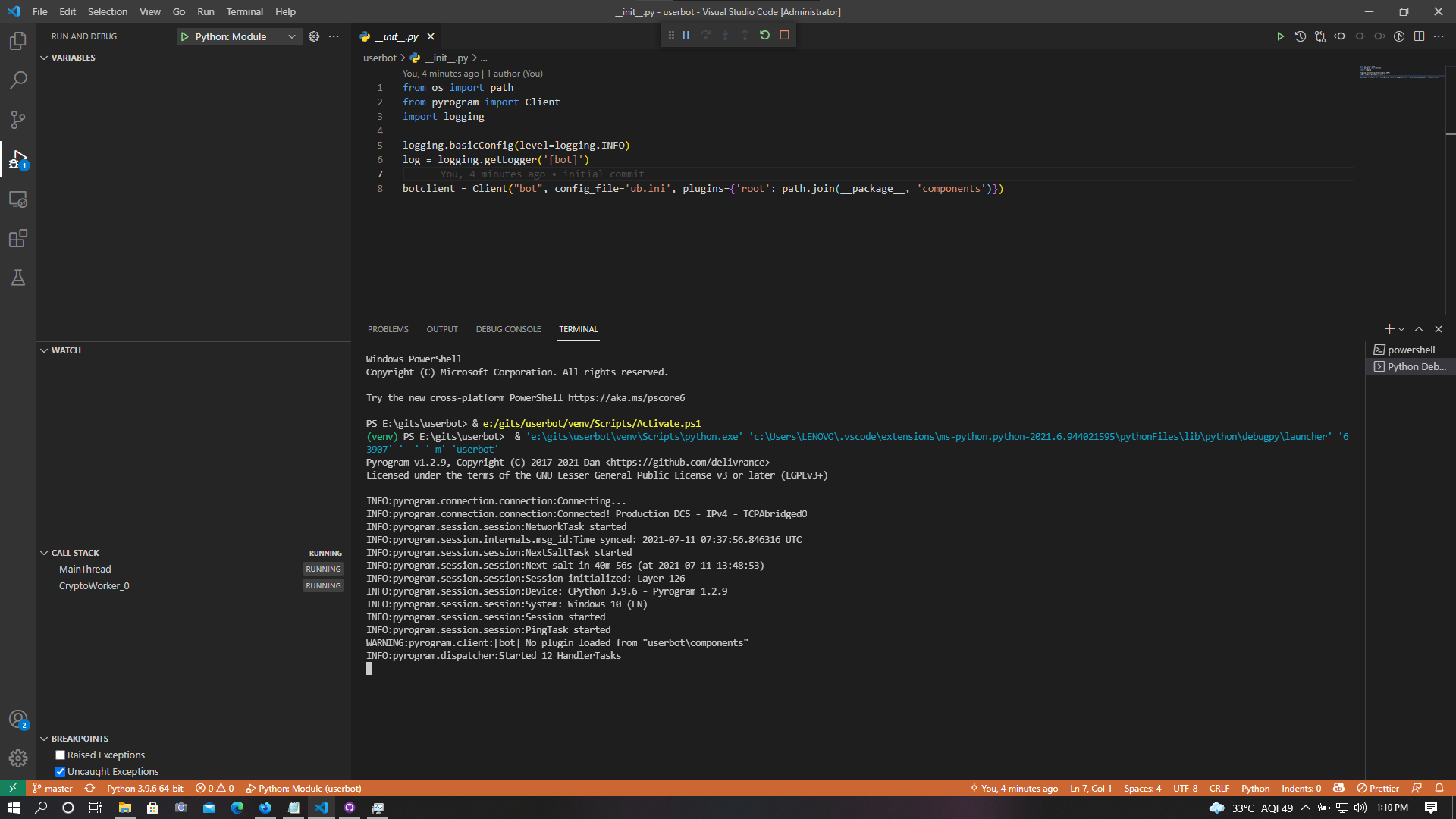Close the __init__.py editor tab

pos(431,36)
